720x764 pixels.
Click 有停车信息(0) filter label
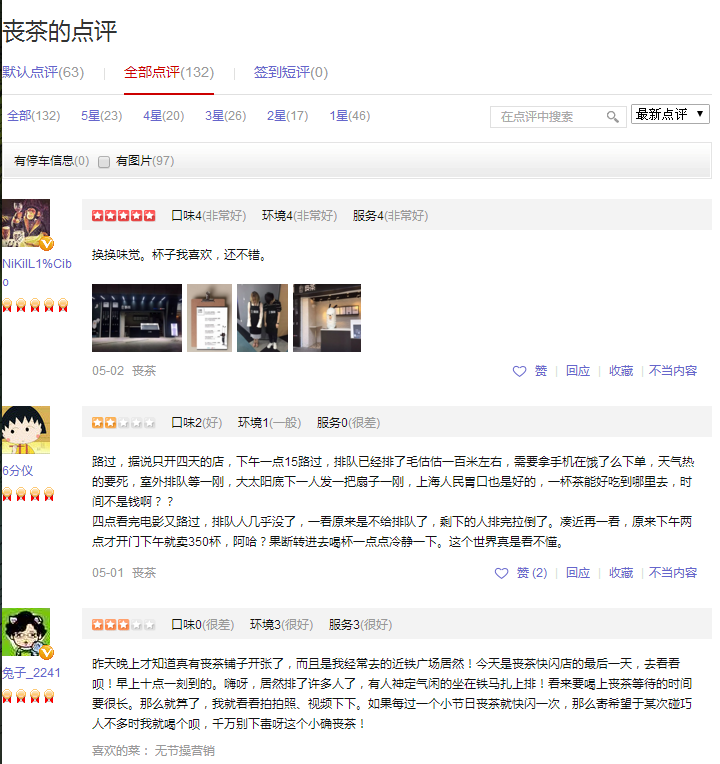tap(52, 161)
